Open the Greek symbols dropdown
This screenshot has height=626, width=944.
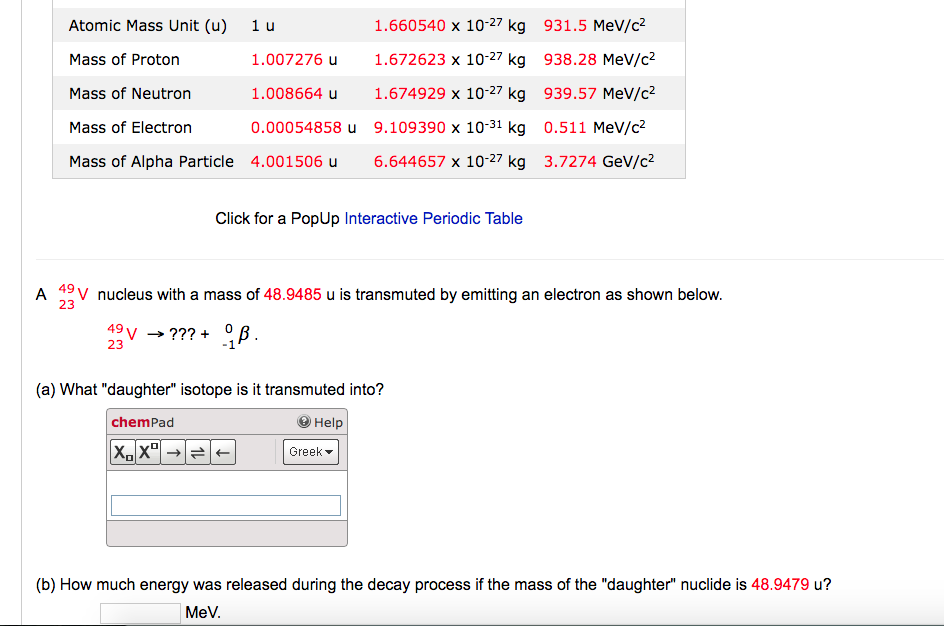pyautogui.click(x=311, y=452)
